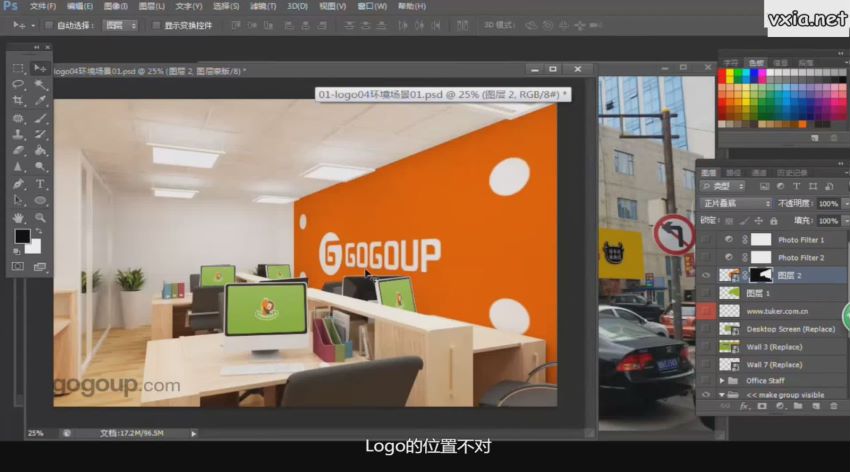Show the 图层 1 layer
The image size is (850, 472).
click(x=706, y=293)
